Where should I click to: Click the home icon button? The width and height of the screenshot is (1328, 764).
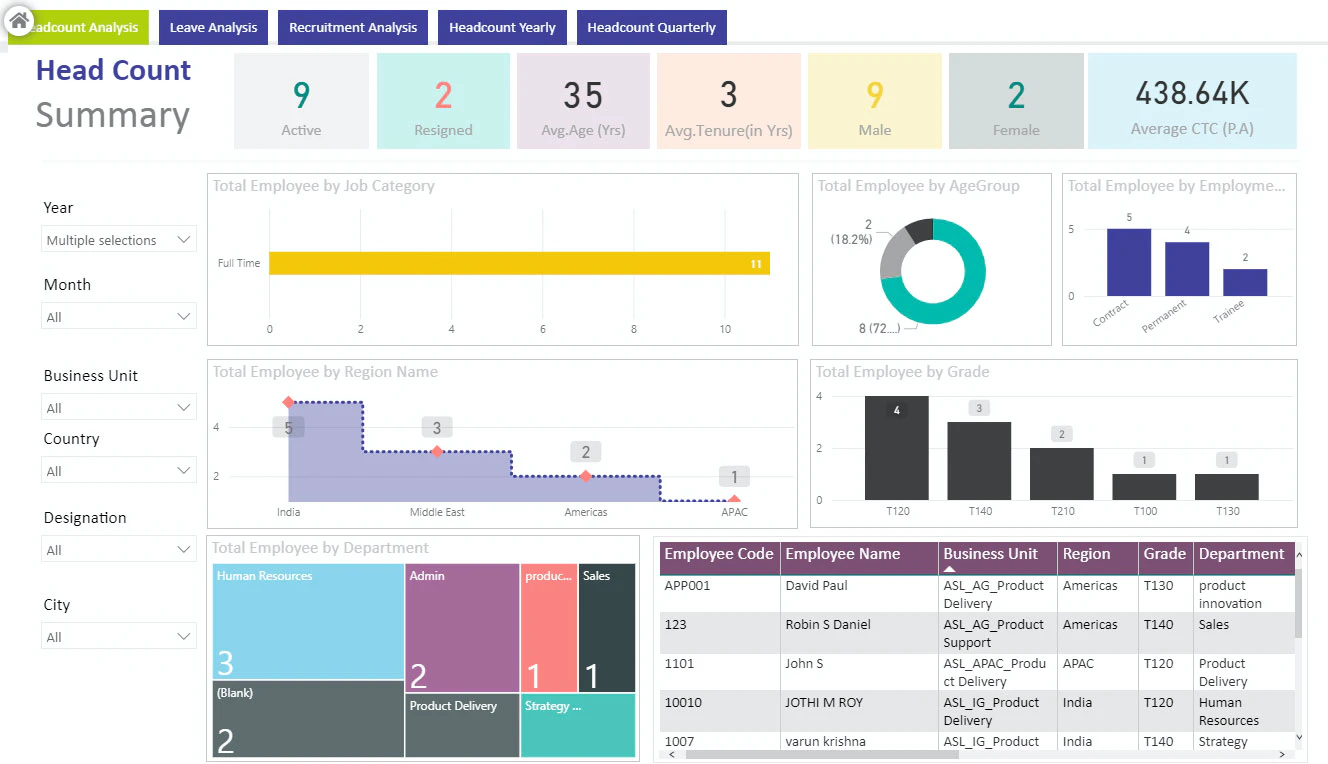19,19
